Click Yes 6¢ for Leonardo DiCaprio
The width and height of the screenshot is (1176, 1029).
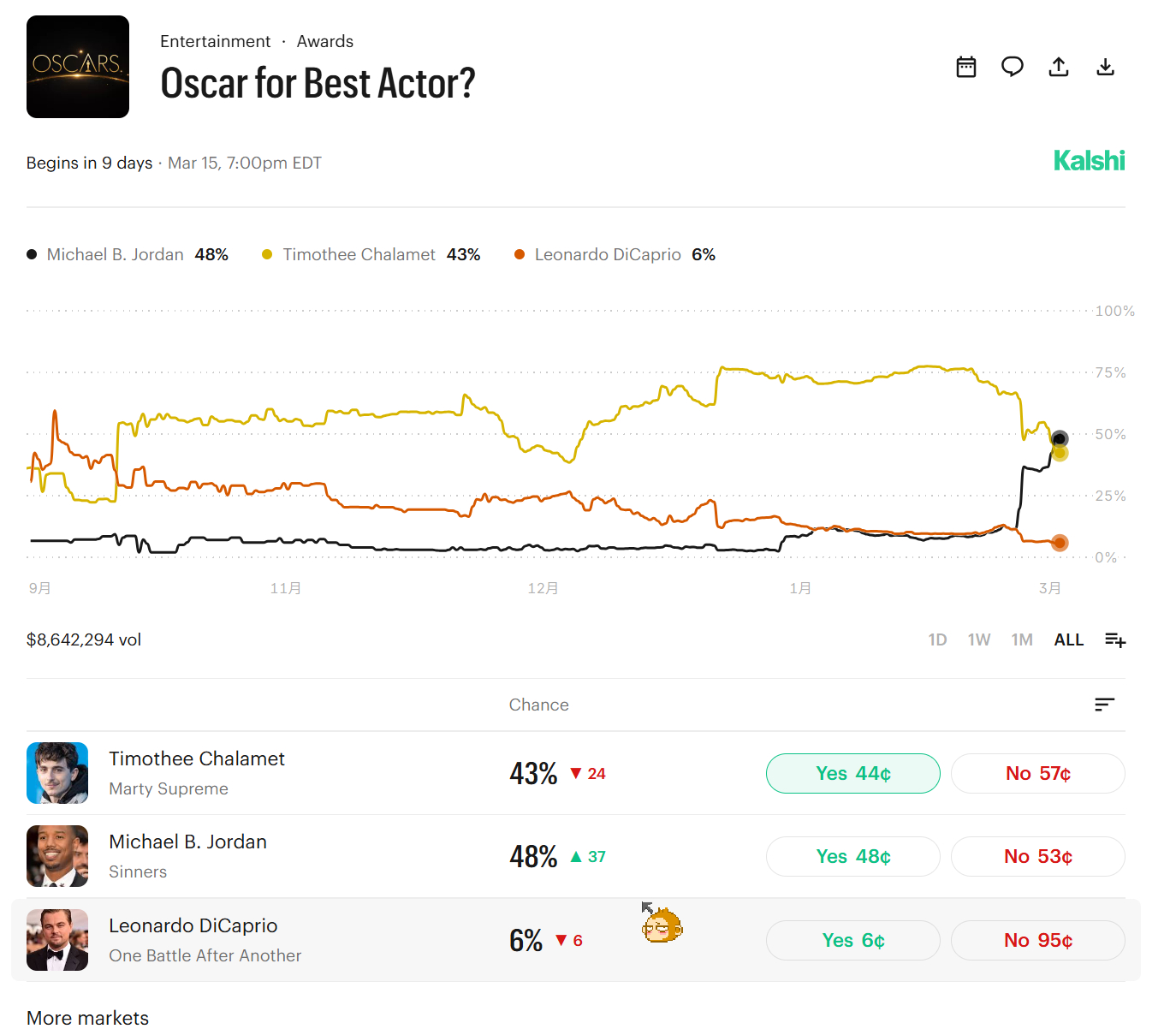(x=852, y=940)
